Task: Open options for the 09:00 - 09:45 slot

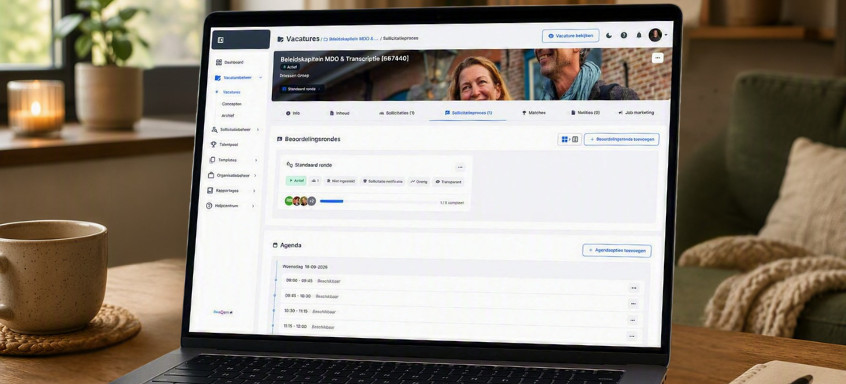Action: (633, 289)
